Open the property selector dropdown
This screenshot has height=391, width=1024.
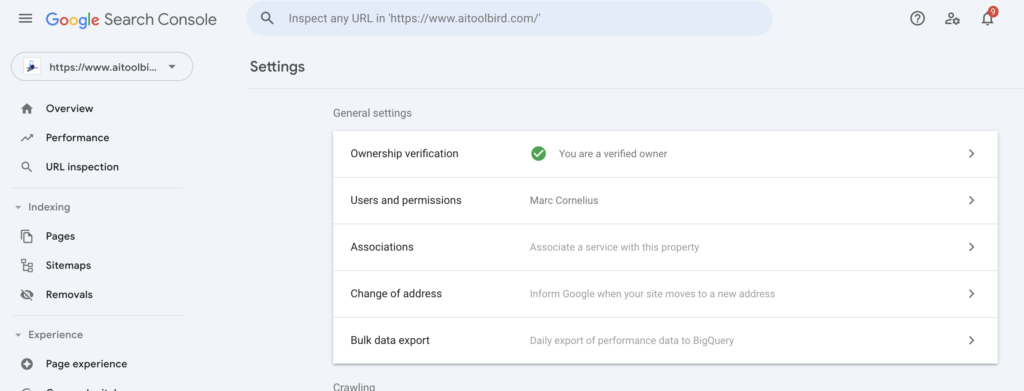pos(102,67)
